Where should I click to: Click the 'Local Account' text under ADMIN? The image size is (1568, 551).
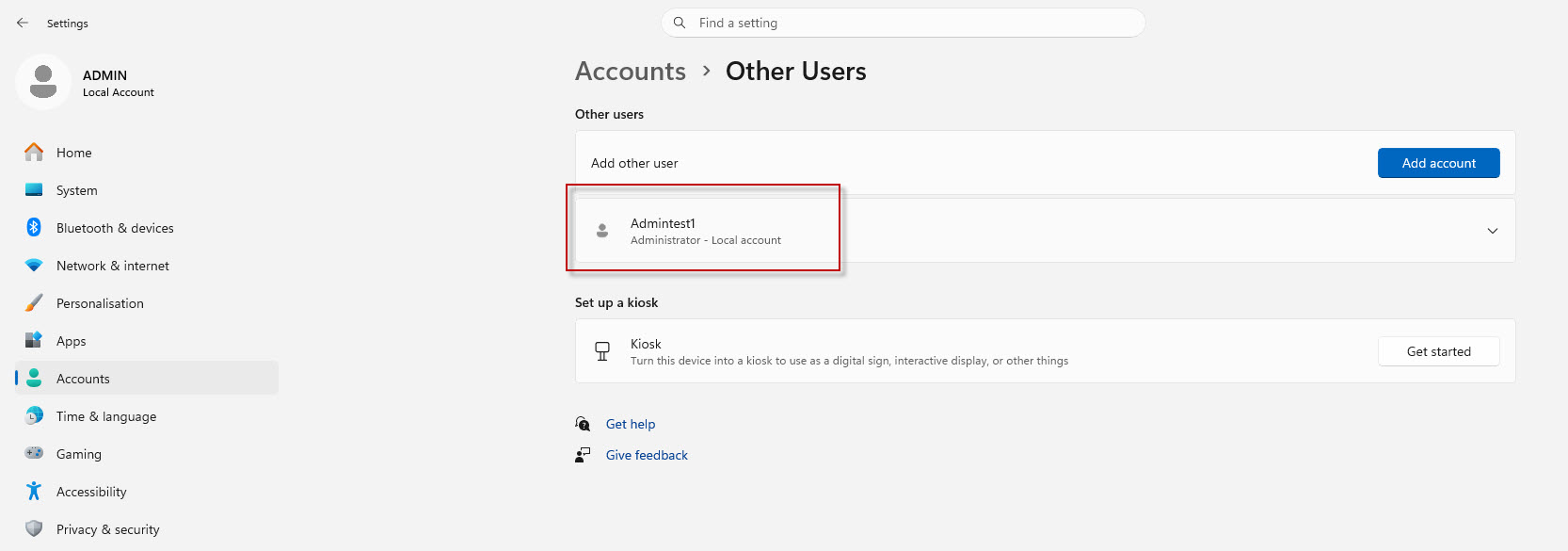[x=119, y=92]
